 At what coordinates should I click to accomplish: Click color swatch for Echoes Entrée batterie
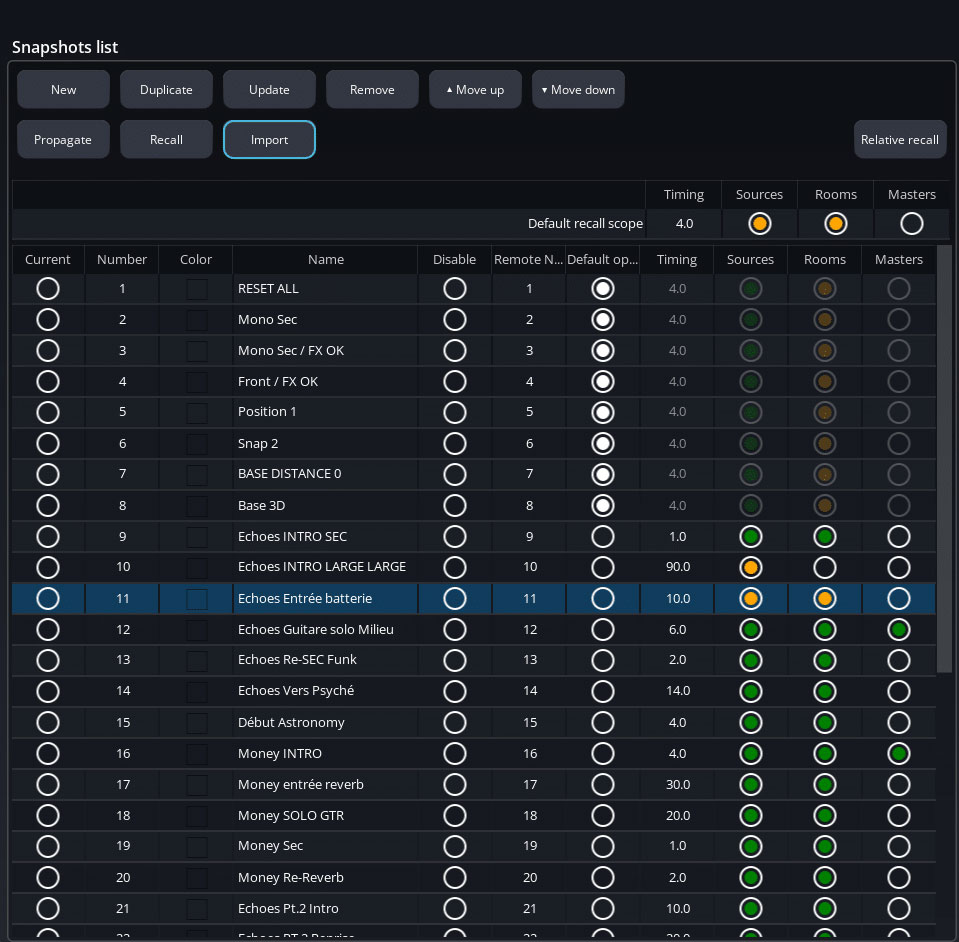click(196, 599)
